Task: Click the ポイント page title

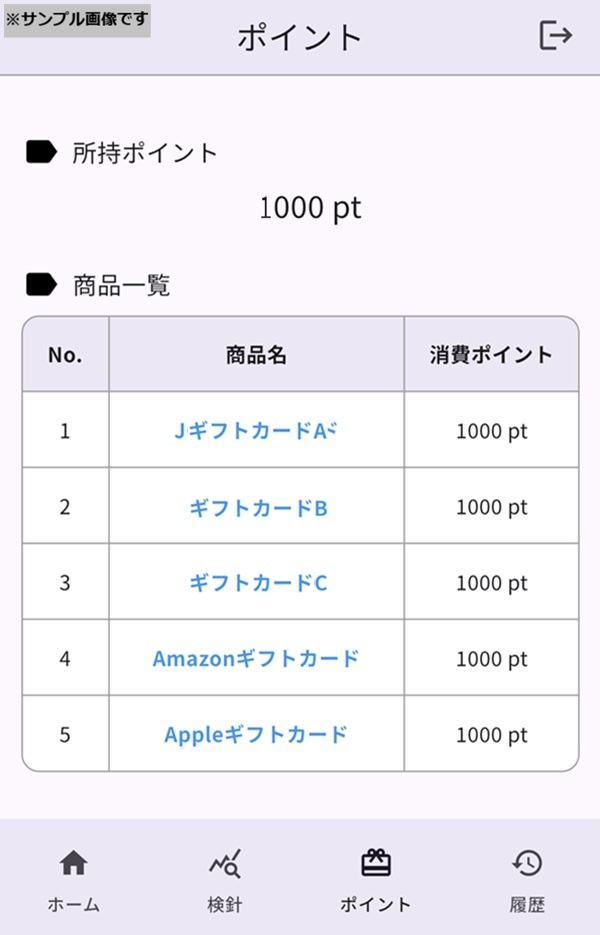Action: point(300,34)
